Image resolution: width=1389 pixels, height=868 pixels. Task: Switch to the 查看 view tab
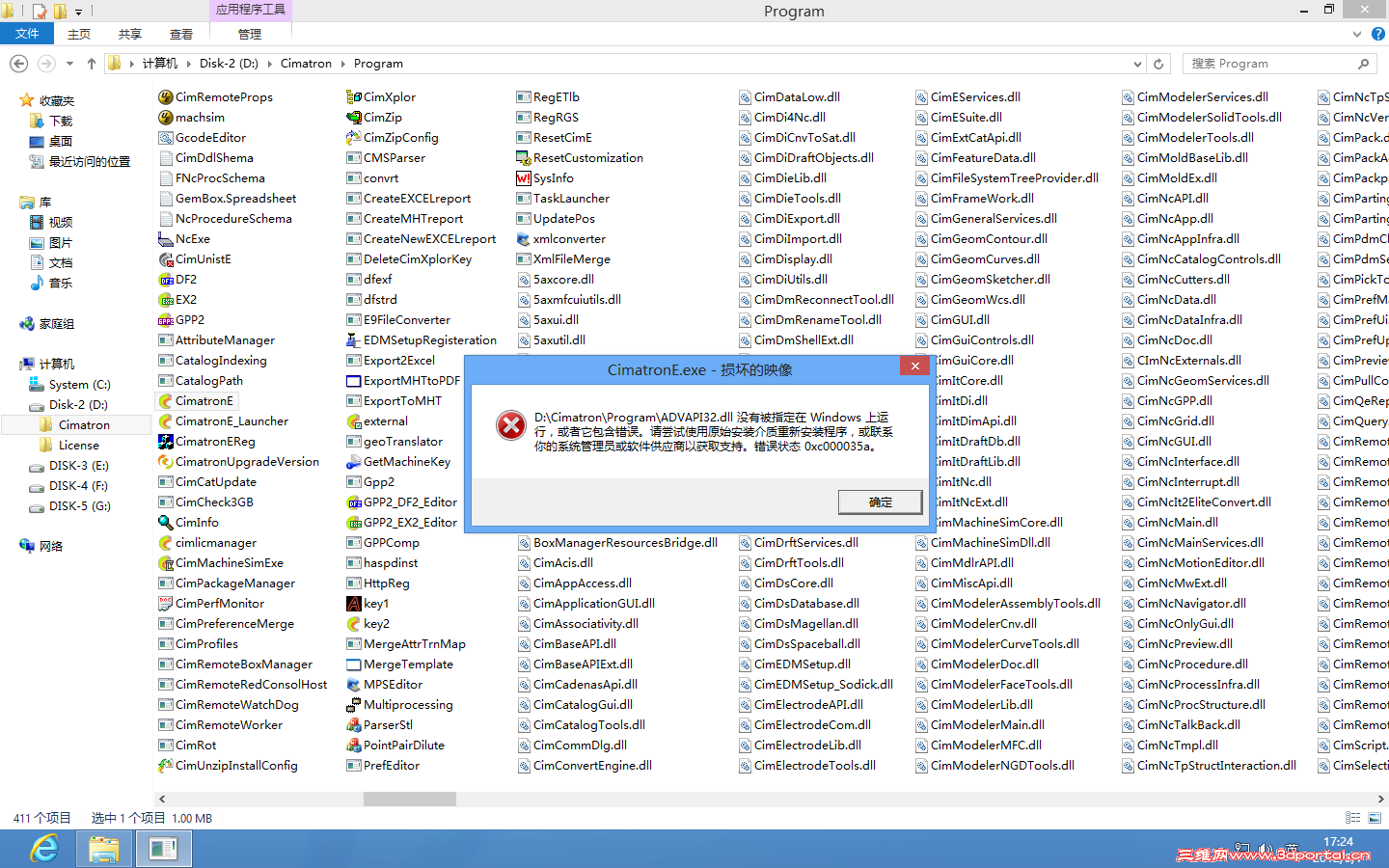pos(181,34)
